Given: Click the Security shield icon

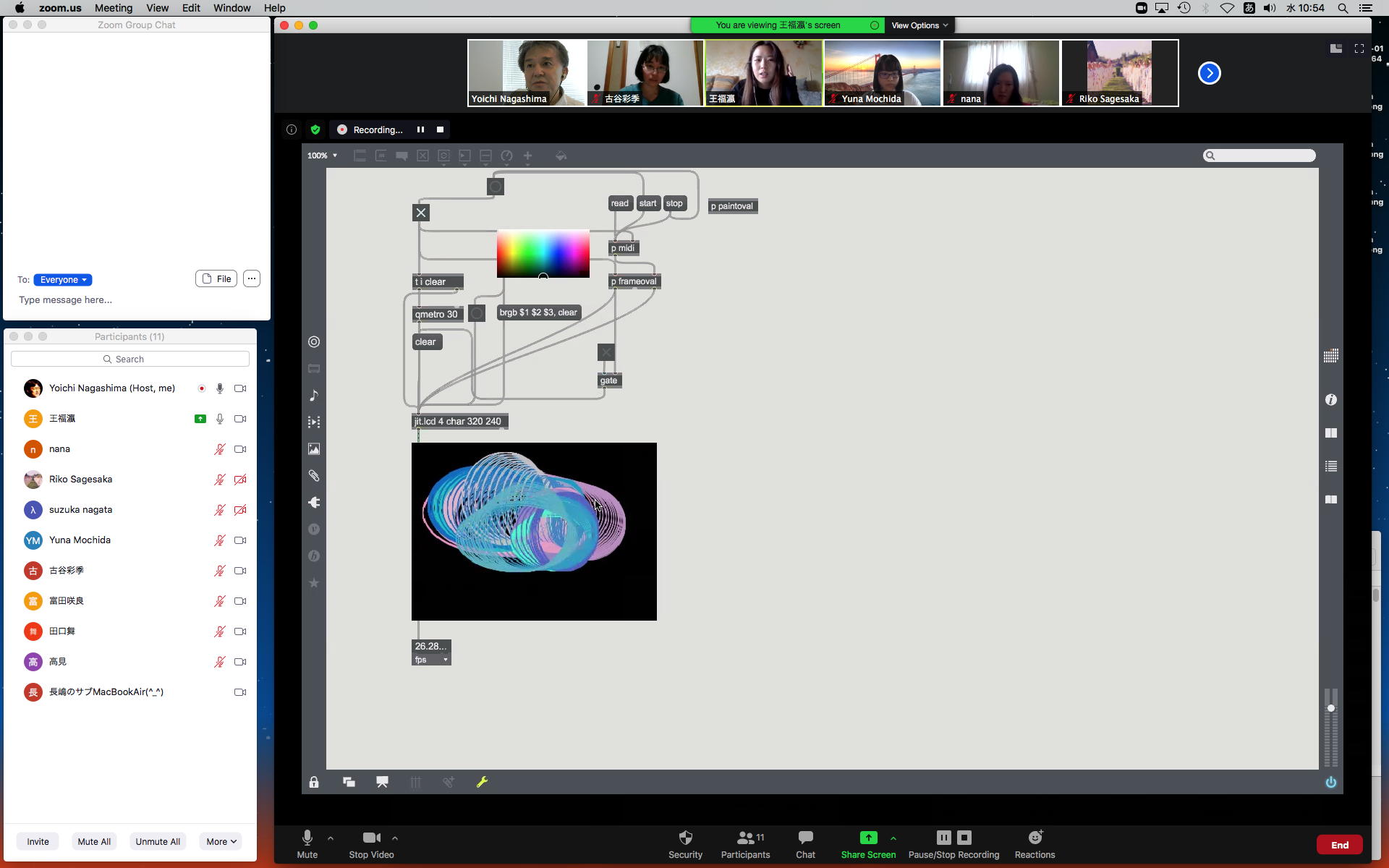Looking at the screenshot, I should (685, 838).
